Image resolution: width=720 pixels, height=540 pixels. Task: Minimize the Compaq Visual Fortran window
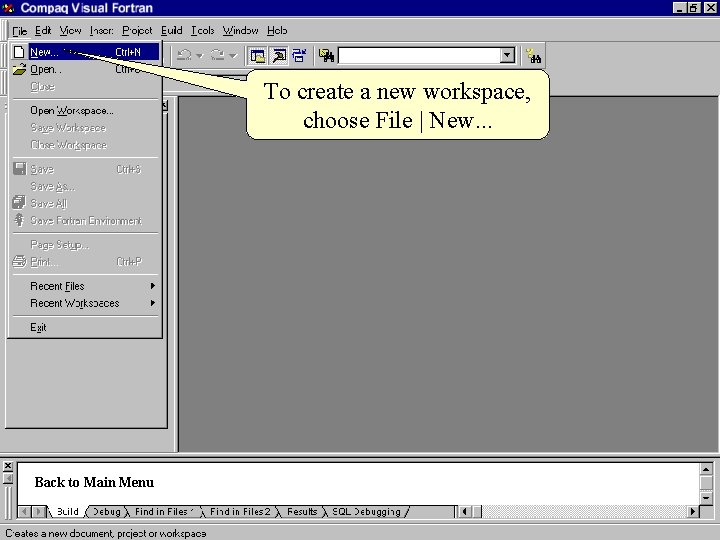(680, 8)
